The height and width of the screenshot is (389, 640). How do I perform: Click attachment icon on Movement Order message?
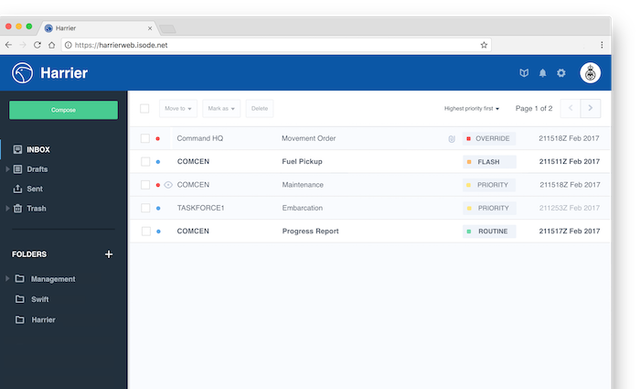click(451, 139)
